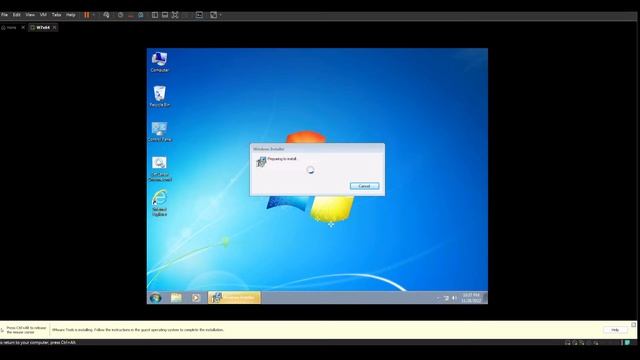Open the VM menu

click(43, 15)
